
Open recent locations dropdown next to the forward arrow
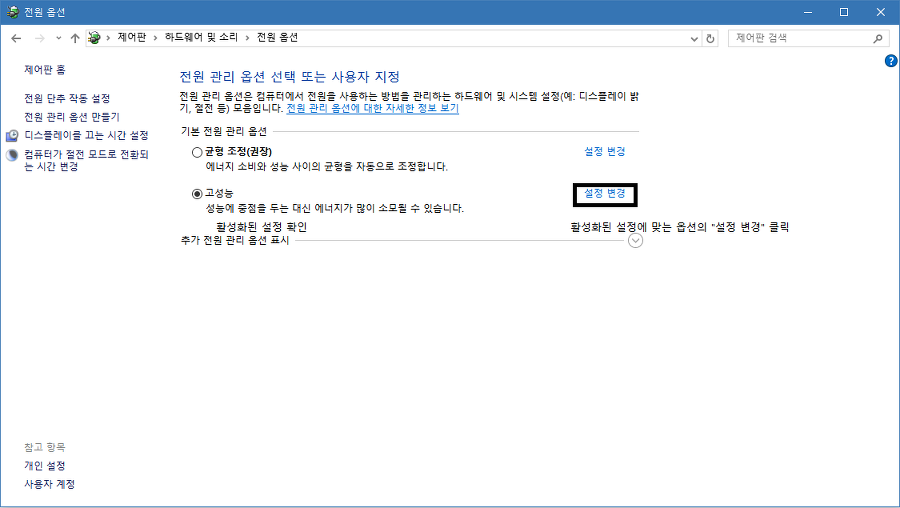59,38
